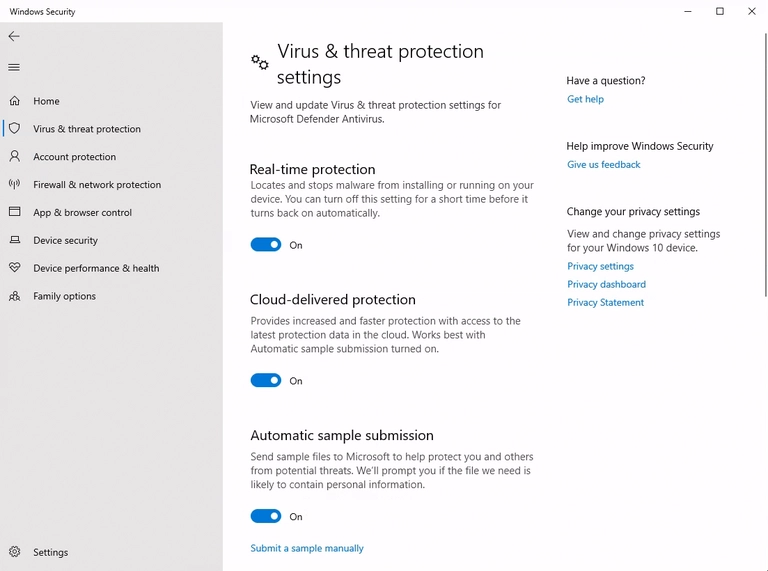Turn off Real-time protection toggle
768x571 pixels.
[x=266, y=245]
